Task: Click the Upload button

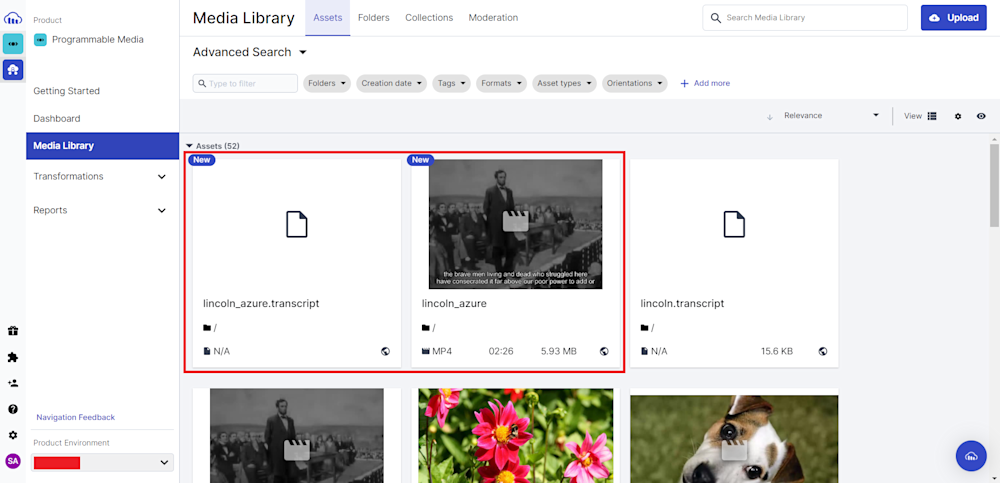Action: 953,18
